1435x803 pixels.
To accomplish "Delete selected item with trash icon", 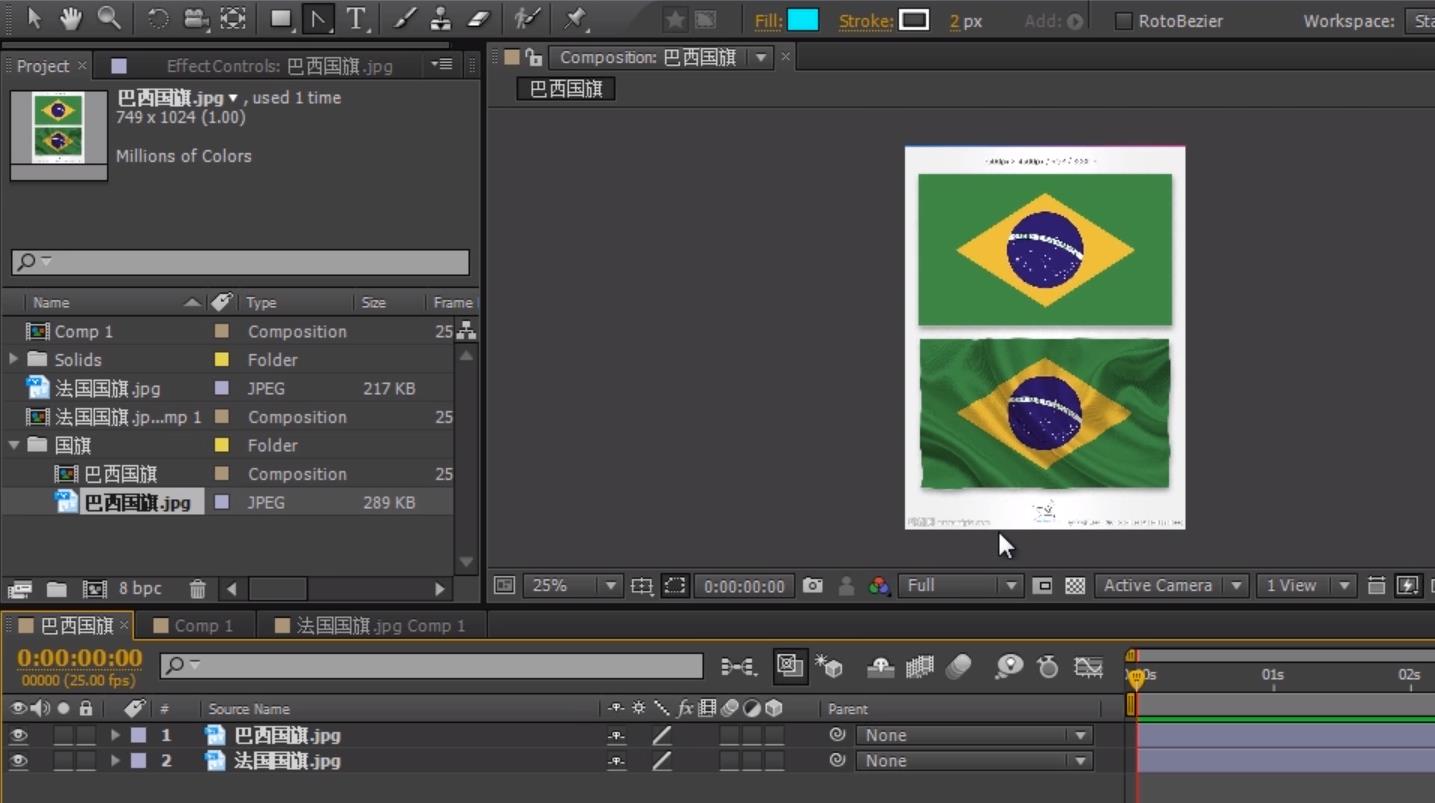I will 198,589.
